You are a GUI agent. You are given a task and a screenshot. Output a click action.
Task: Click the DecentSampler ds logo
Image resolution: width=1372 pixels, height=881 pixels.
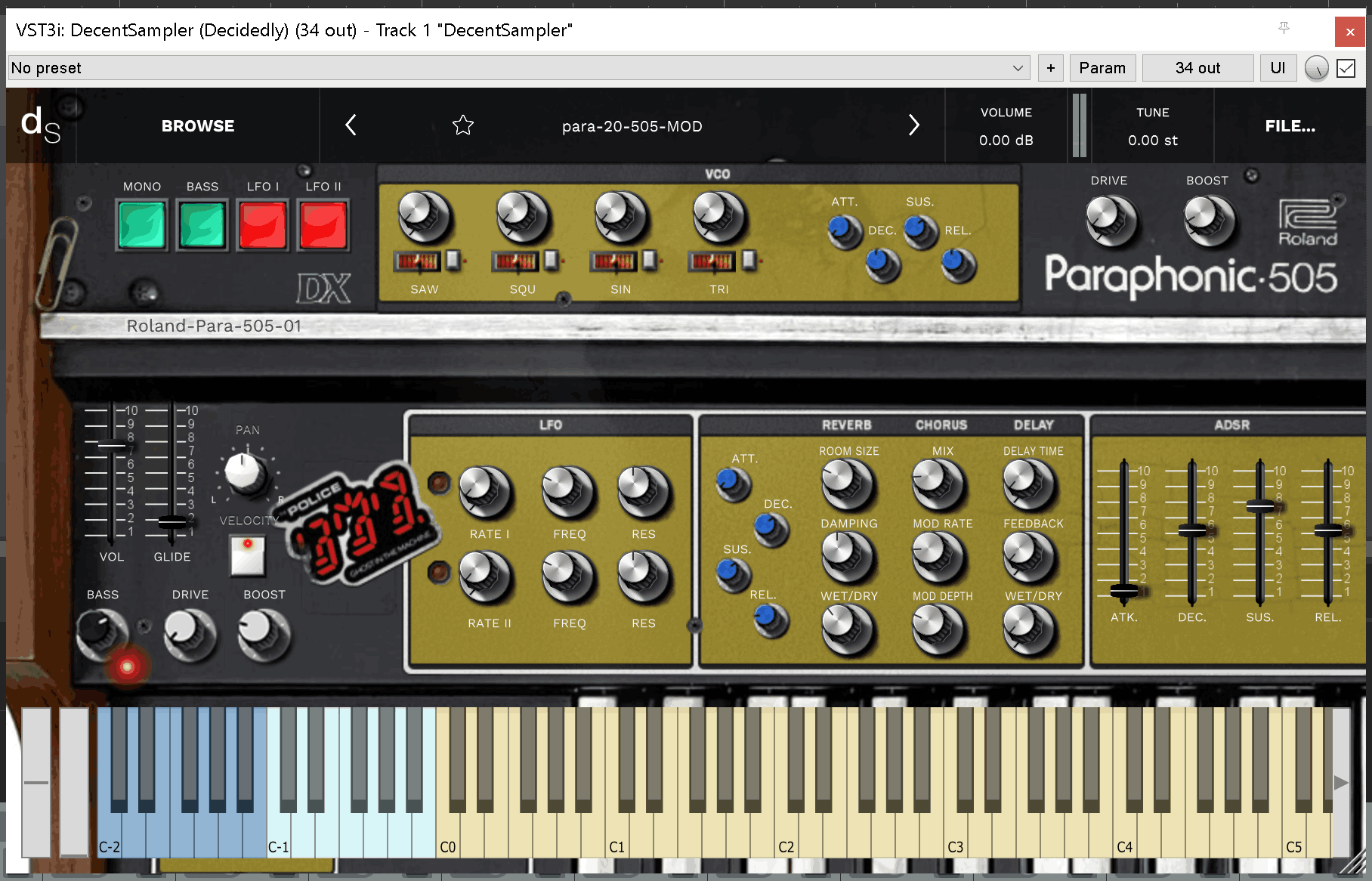(40, 125)
